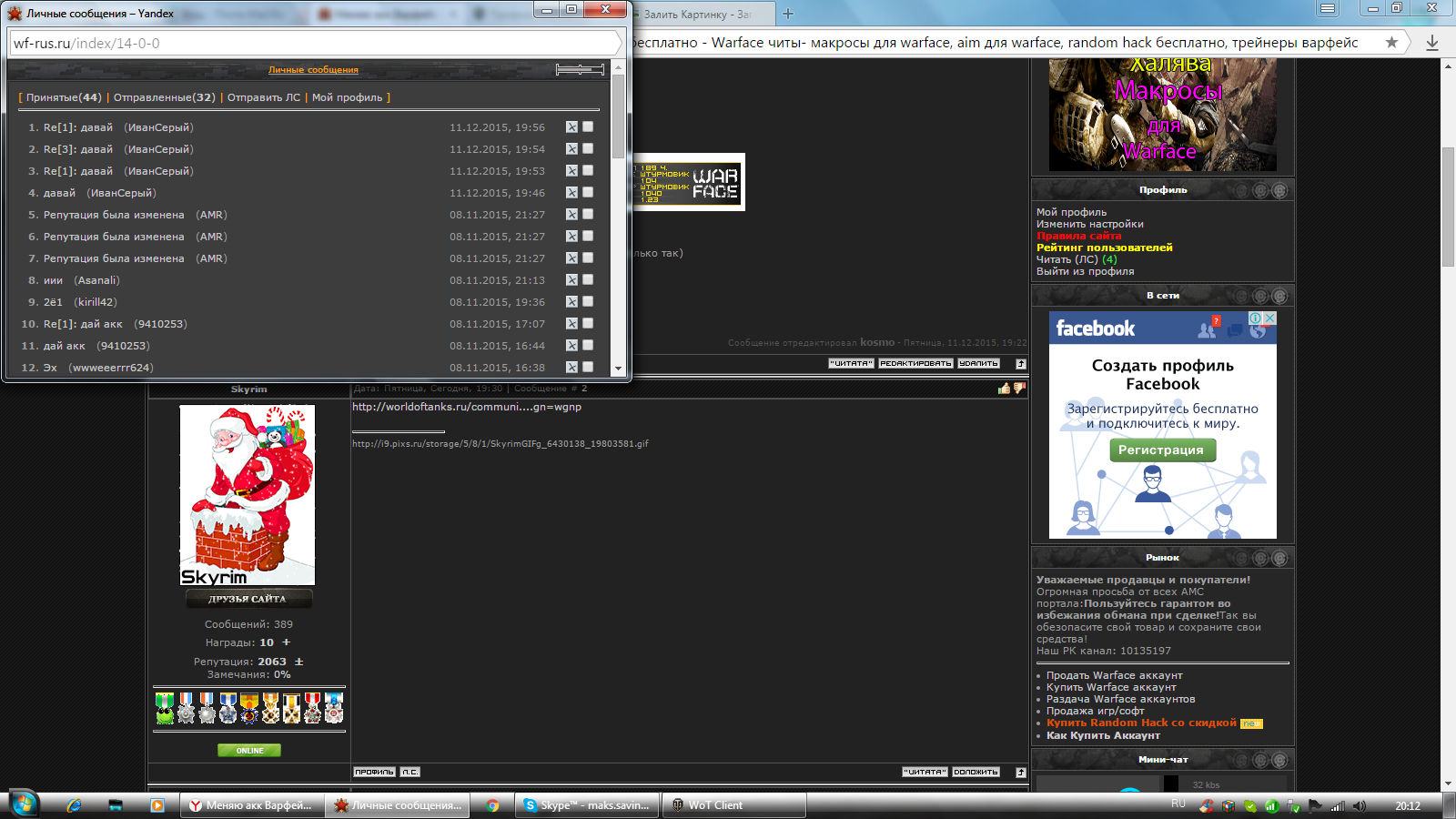Tick checkbox for message 9 '2ё1'
1456x819 pixels.
point(588,302)
